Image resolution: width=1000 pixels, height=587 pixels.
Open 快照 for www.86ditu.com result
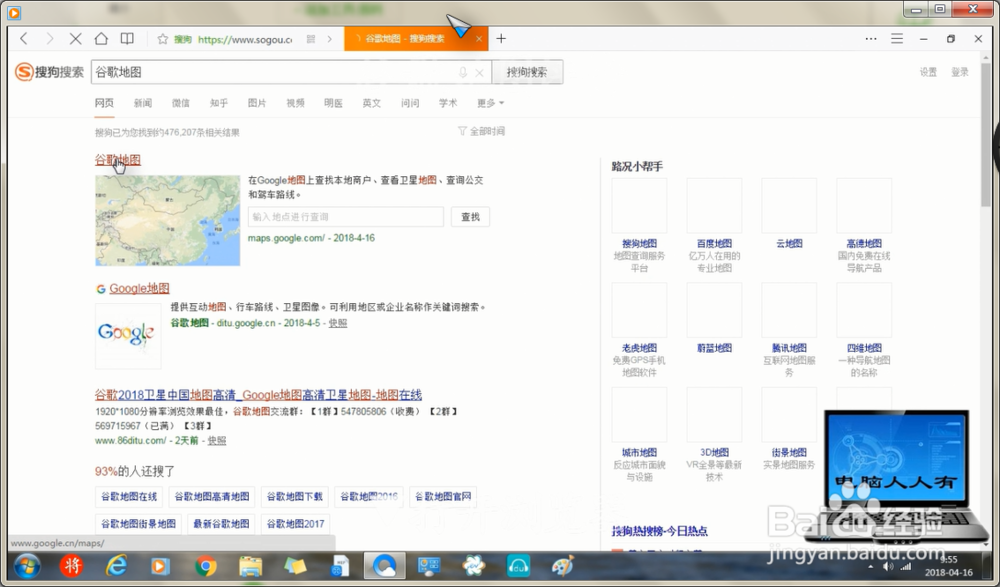[x=217, y=440]
